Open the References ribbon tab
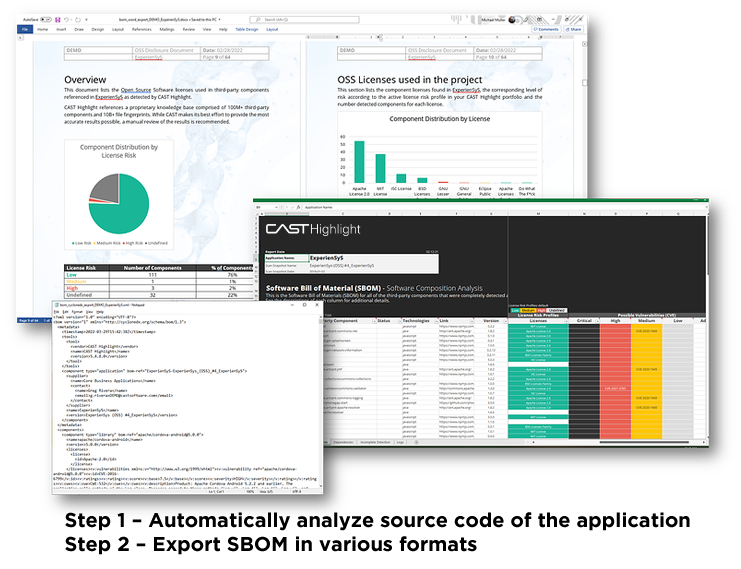 point(141,29)
